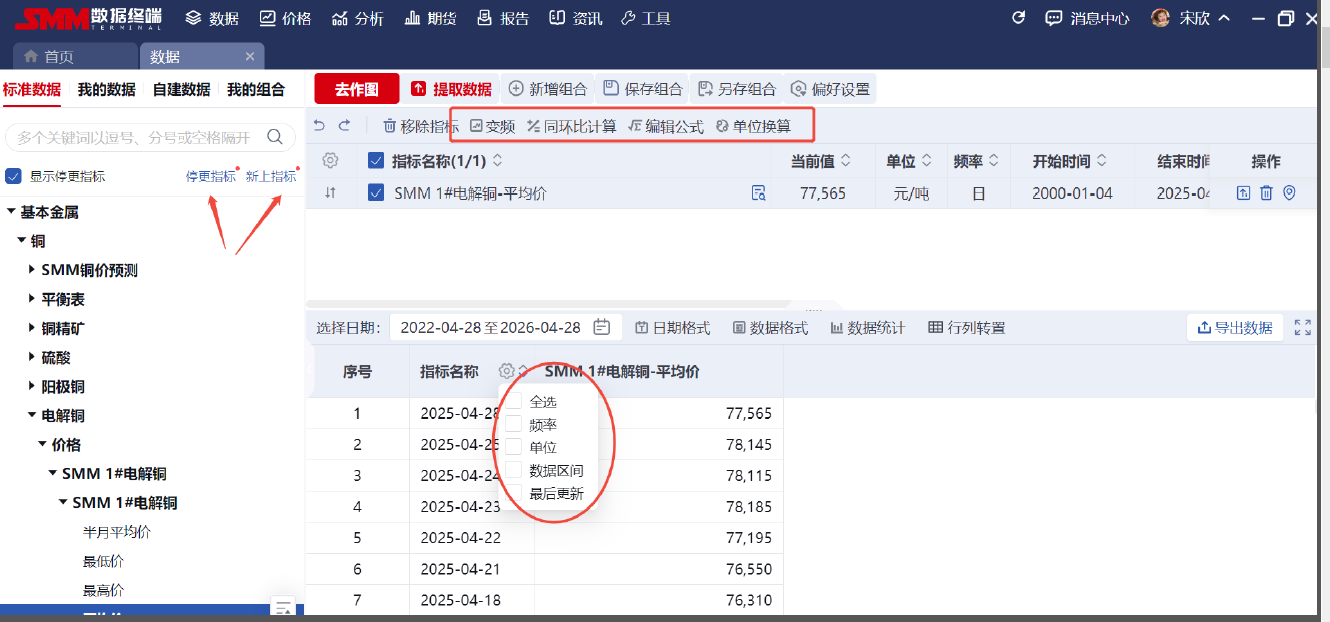The width and height of the screenshot is (1330, 622).
Task: Expand the 阳极铜 node
Action: pos(32,386)
